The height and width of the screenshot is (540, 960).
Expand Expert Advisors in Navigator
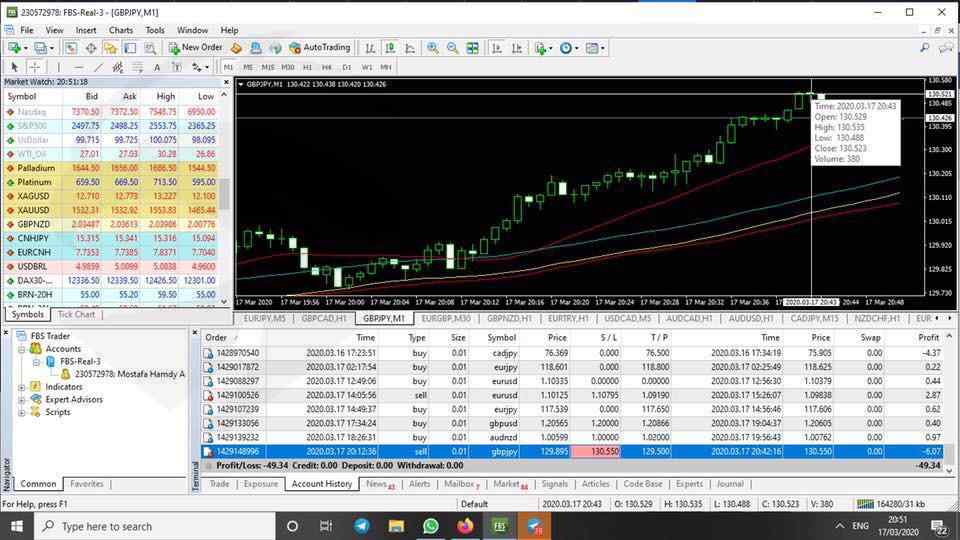point(22,400)
